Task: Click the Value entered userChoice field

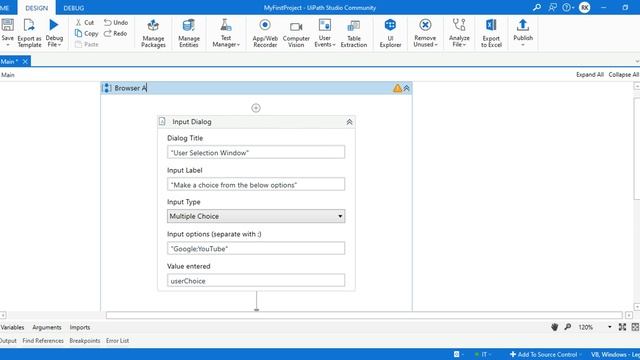Action: pos(256,280)
